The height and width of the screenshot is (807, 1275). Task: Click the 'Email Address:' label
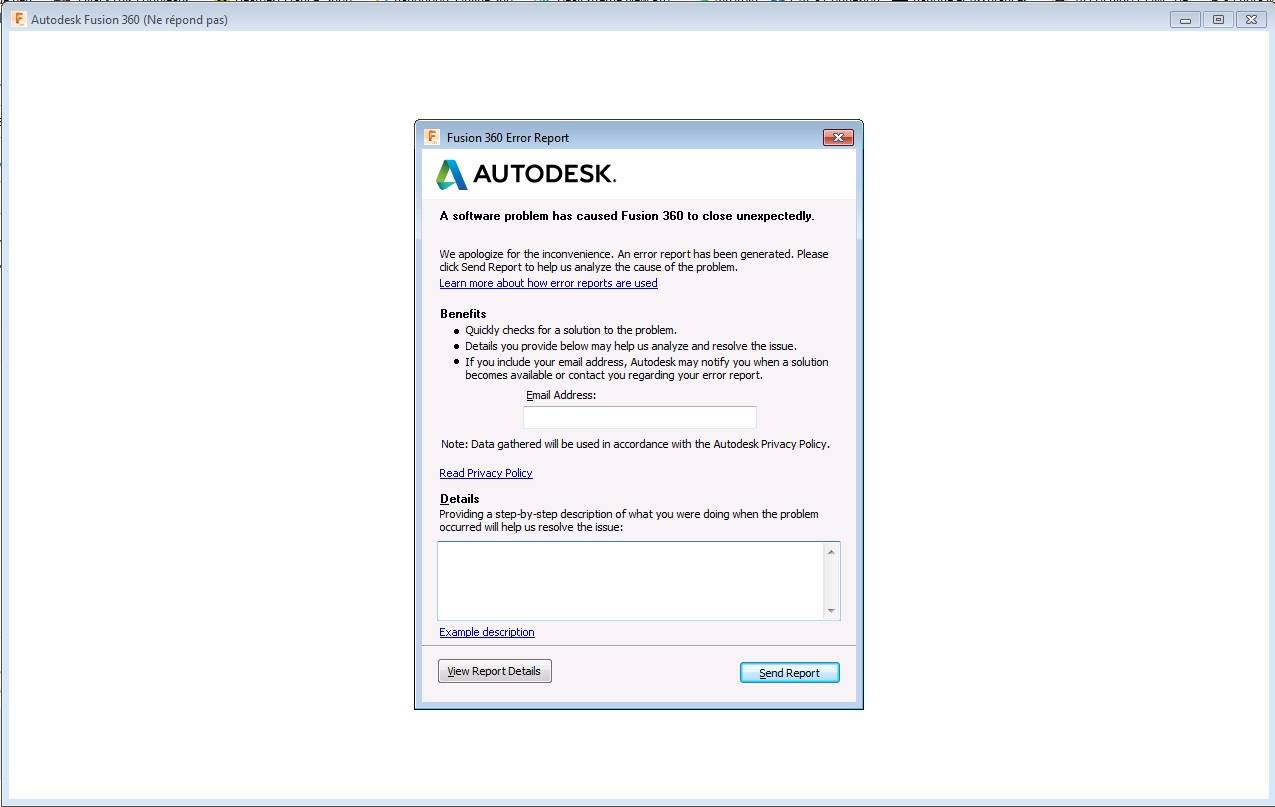pos(561,396)
